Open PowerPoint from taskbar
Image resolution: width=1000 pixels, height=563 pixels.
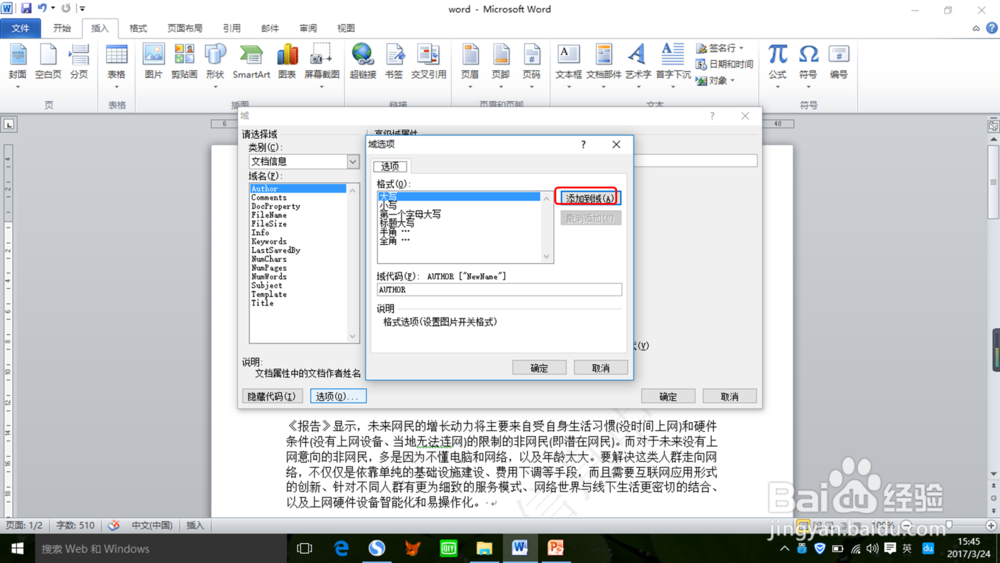(555, 548)
